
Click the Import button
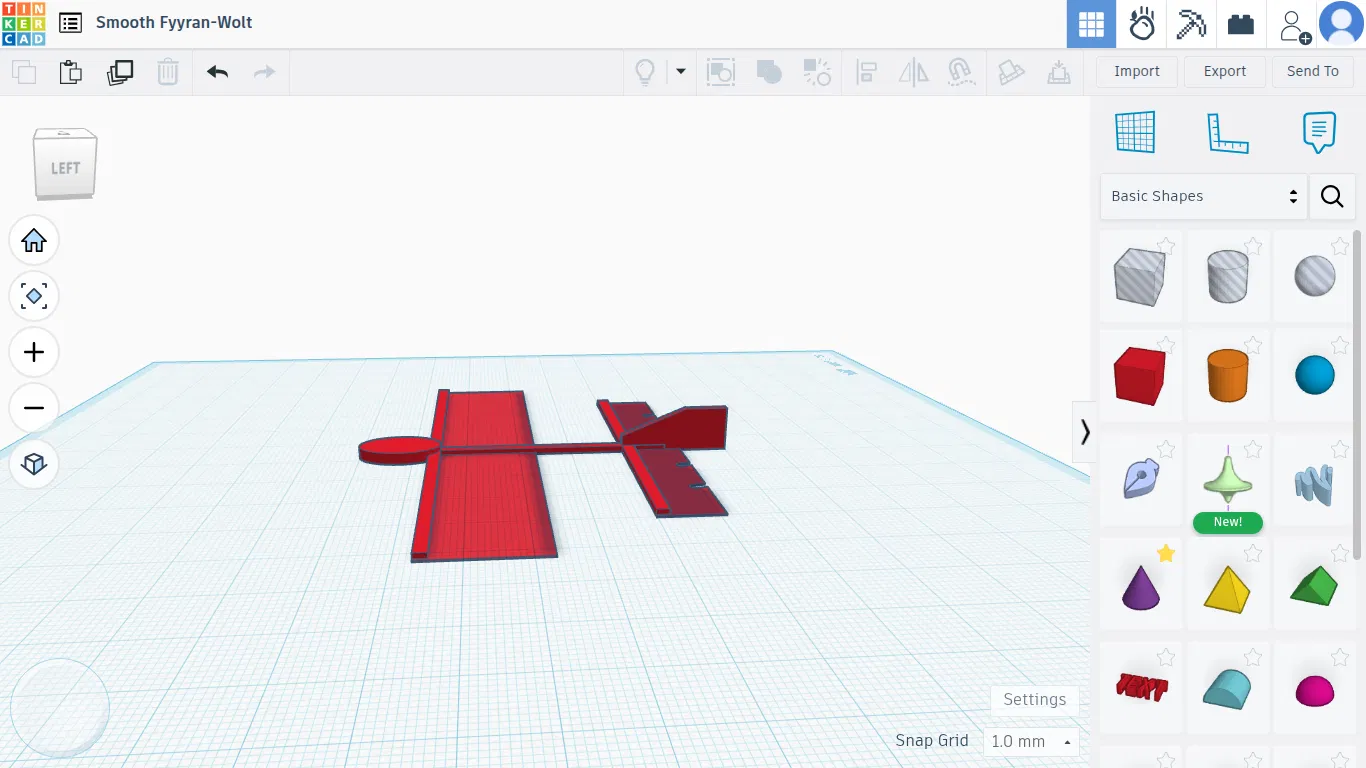coord(1137,71)
